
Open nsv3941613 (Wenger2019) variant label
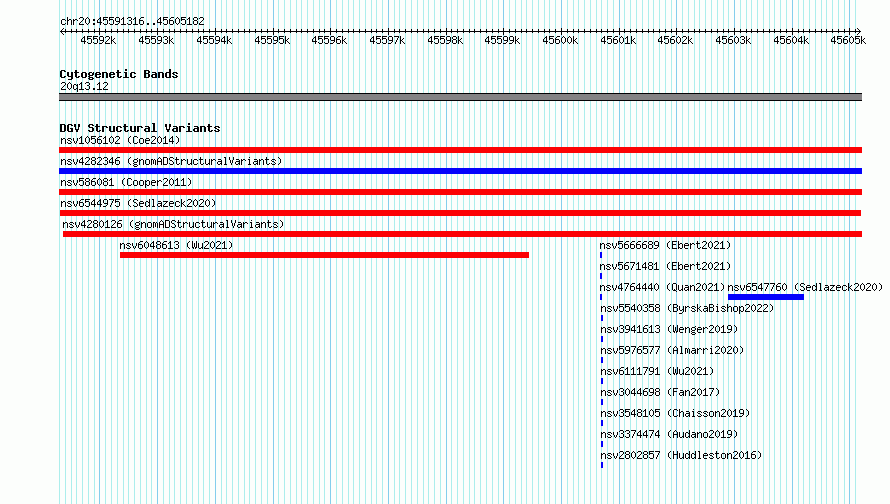click(669, 329)
